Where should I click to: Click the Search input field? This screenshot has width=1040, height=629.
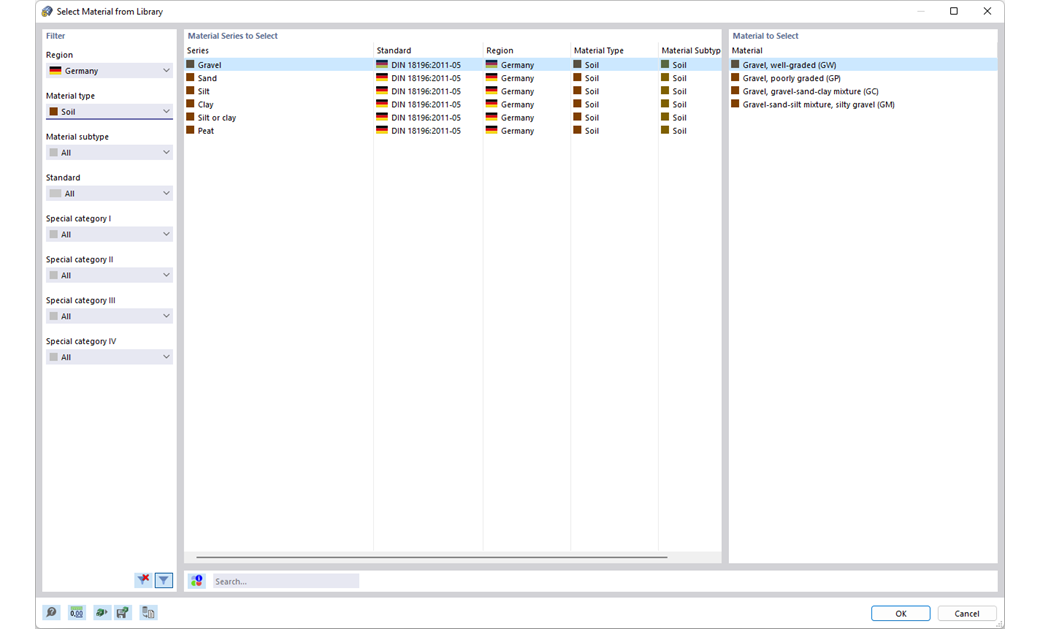(286, 581)
